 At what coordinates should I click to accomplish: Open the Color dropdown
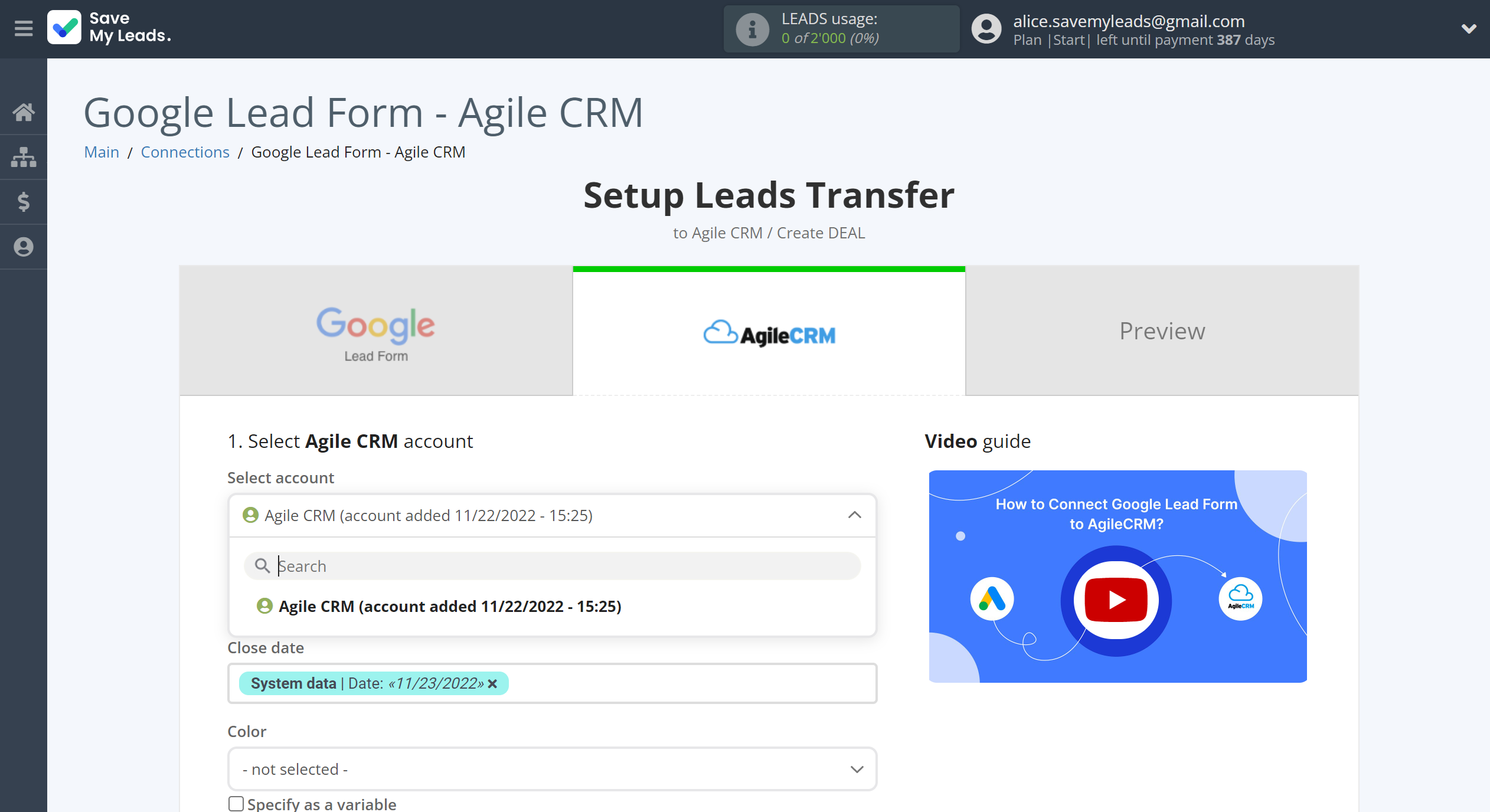(552, 769)
